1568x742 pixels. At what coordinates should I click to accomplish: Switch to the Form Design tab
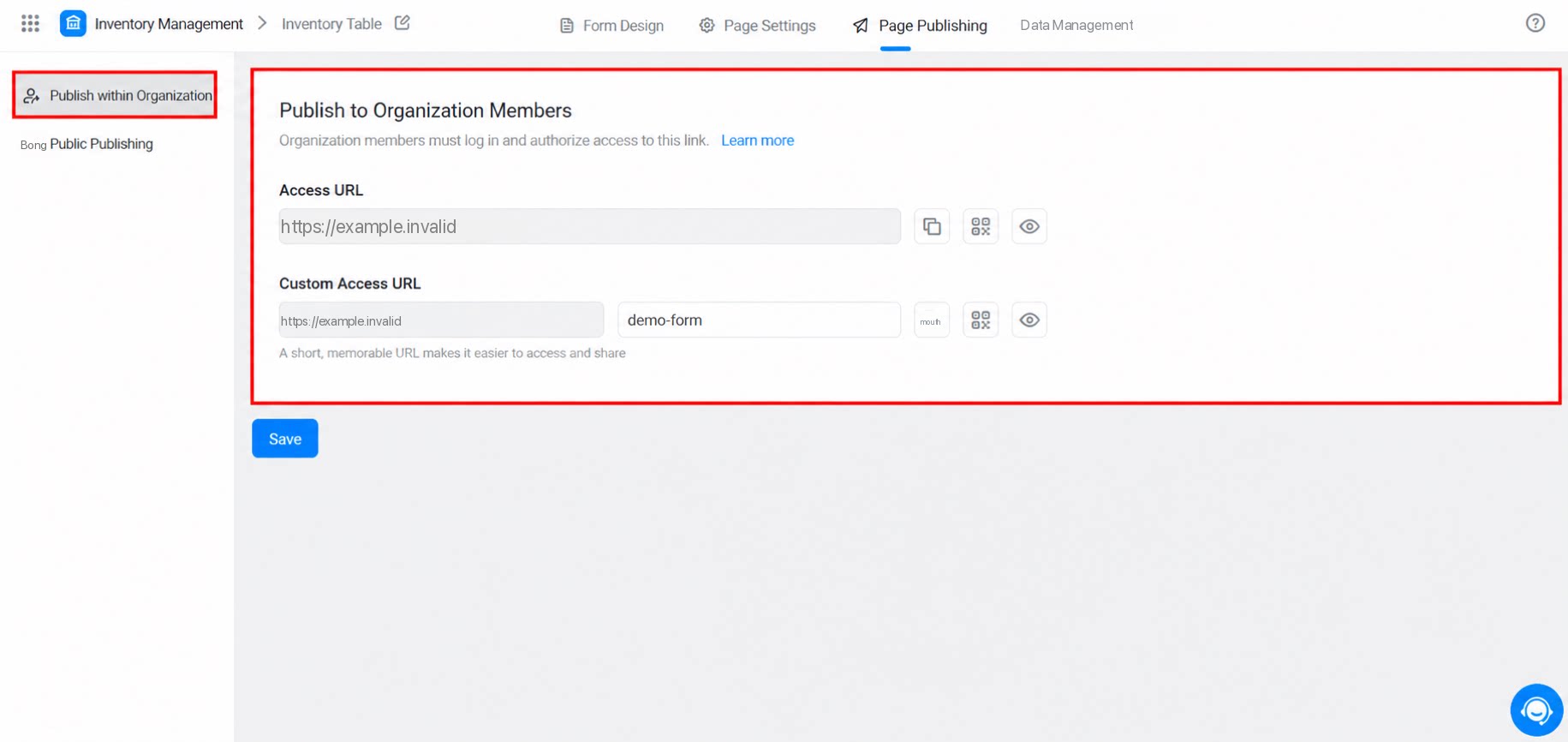[611, 26]
